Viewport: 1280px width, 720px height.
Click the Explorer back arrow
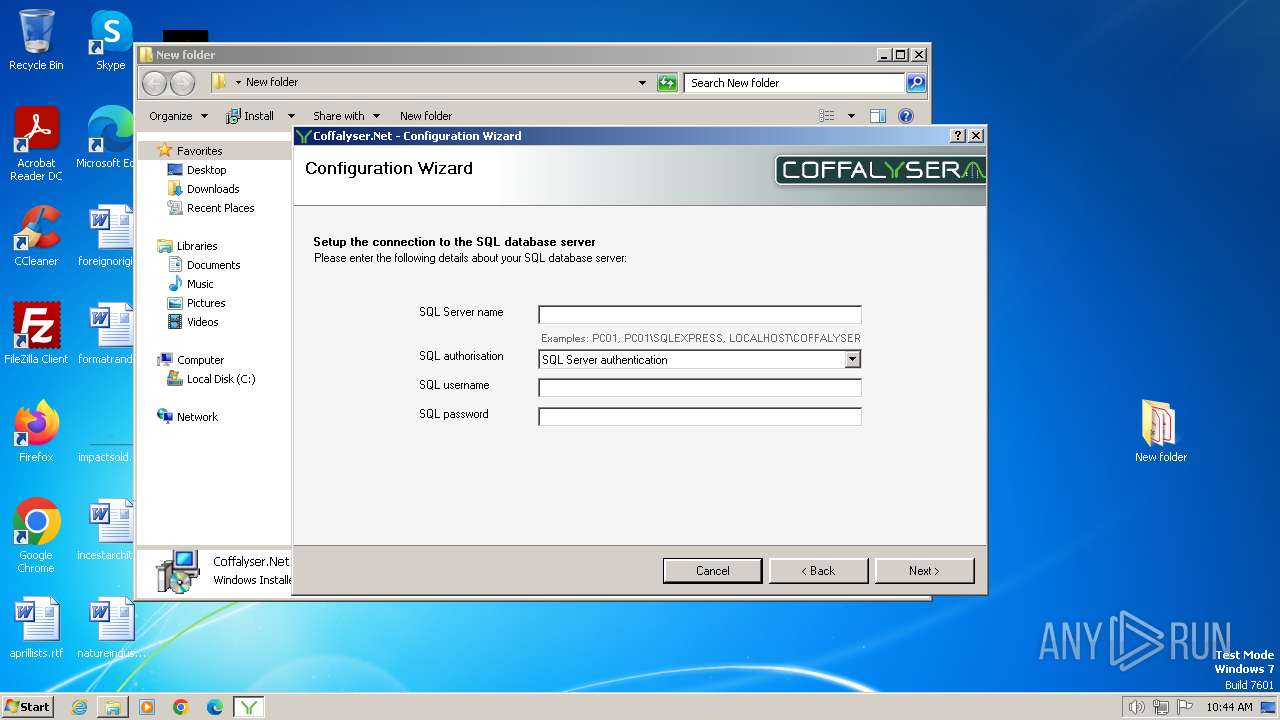point(155,83)
